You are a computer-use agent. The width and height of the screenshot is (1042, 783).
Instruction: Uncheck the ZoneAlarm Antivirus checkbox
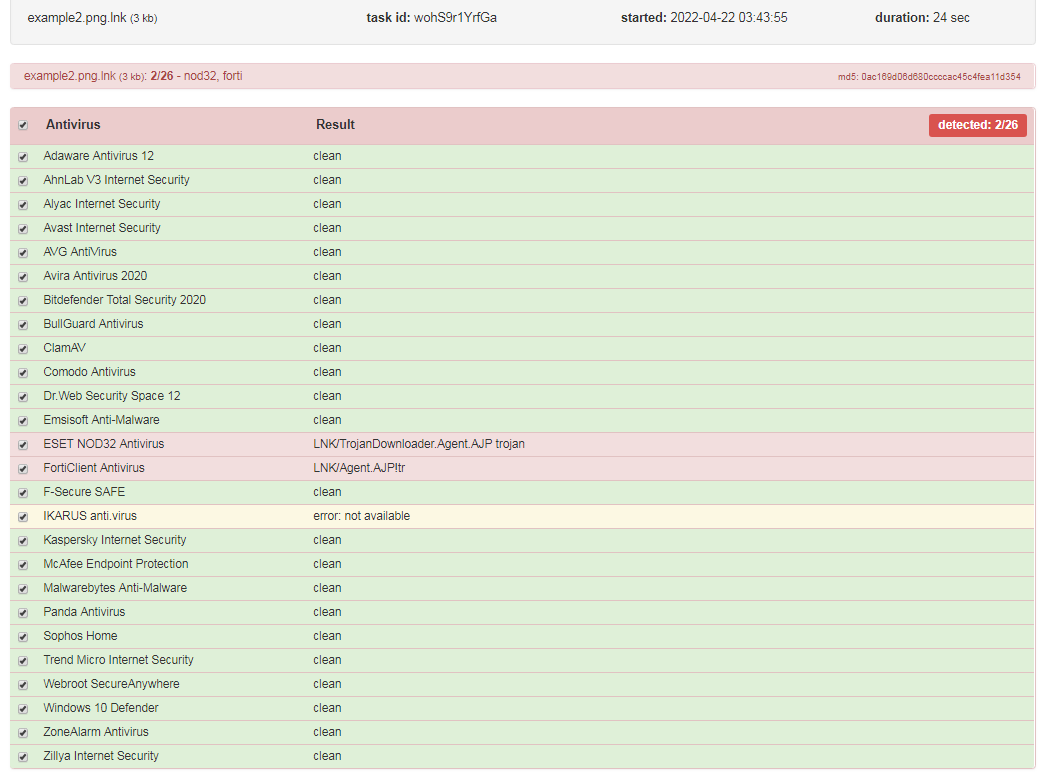click(23, 732)
